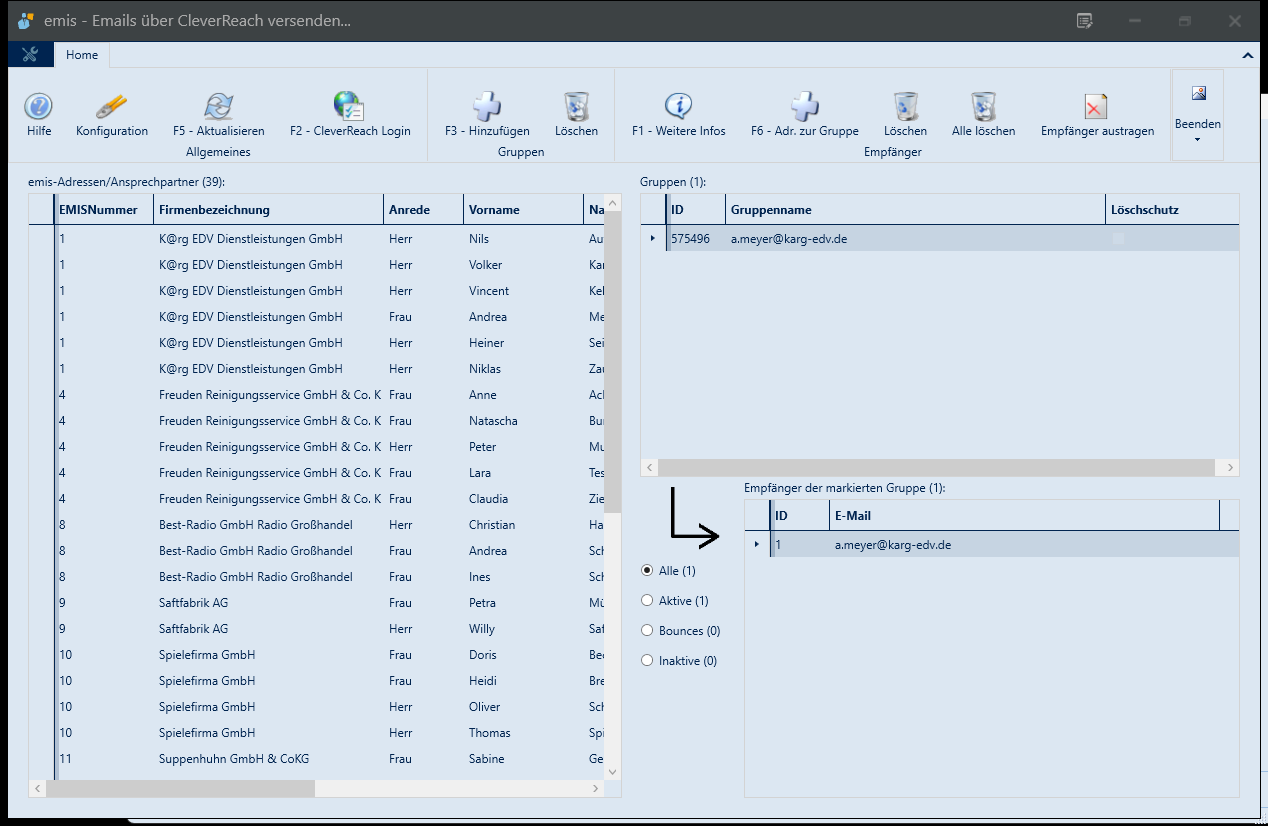
Task: Open the wrench application menu icon
Action: pos(30,55)
